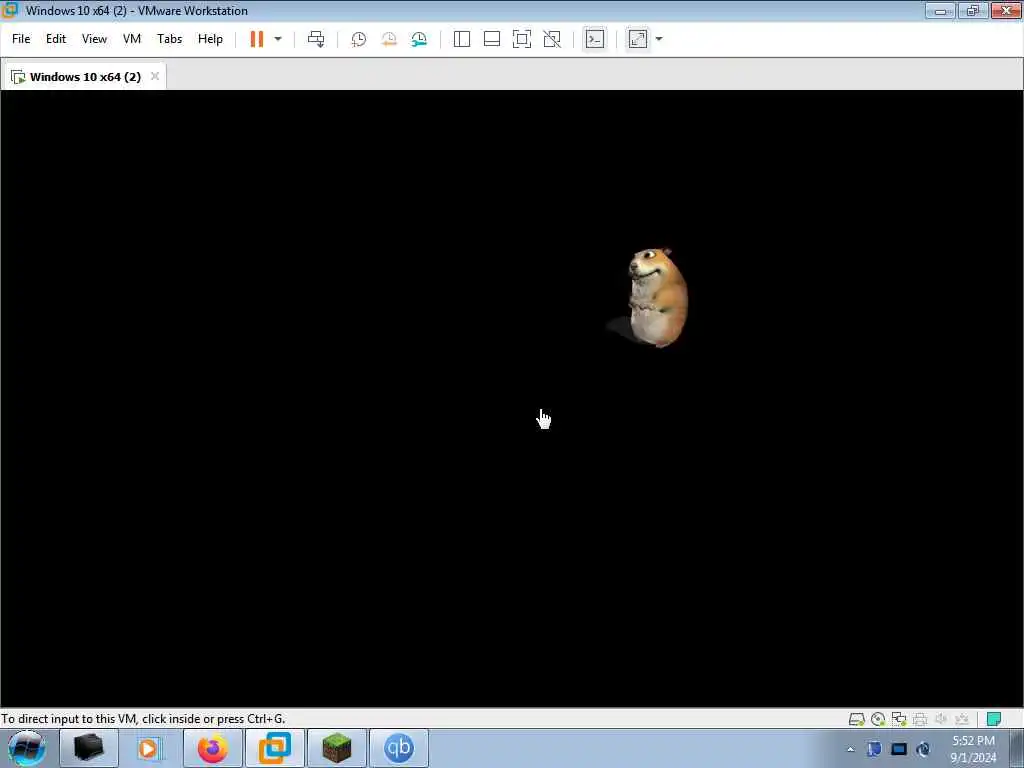Image resolution: width=1024 pixels, height=768 pixels.
Task: Open the black folder taskbar icon
Action: click(89, 748)
